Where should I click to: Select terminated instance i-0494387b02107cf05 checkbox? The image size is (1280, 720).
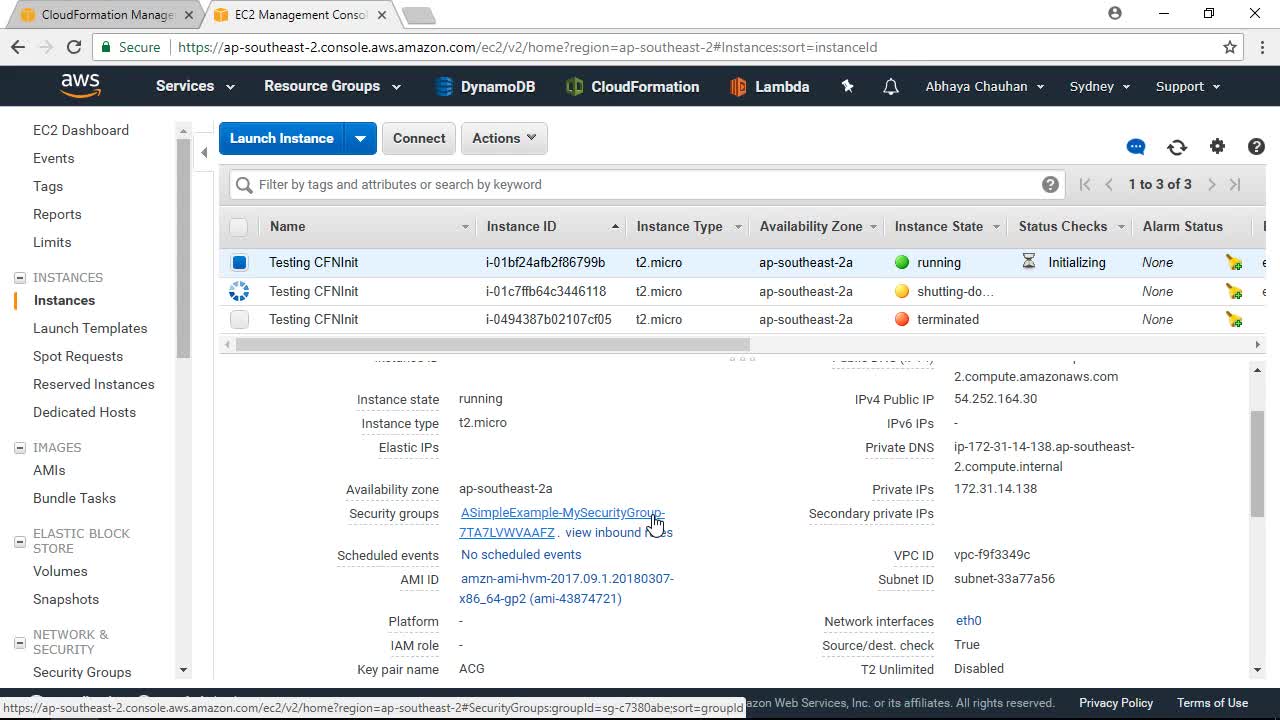(x=239, y=320)
